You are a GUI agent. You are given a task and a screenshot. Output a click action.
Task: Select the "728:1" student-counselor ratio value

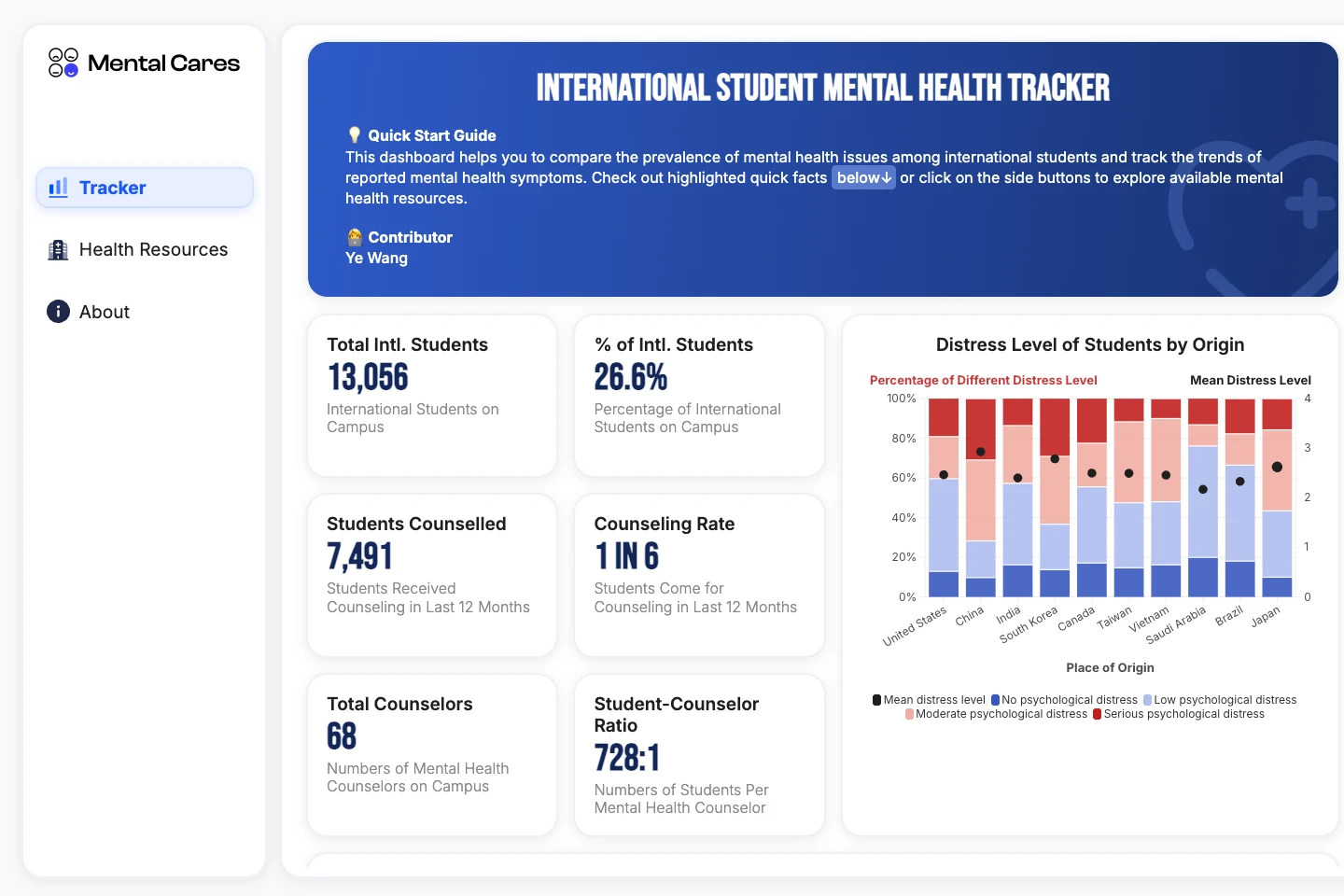tap(627, 758)
